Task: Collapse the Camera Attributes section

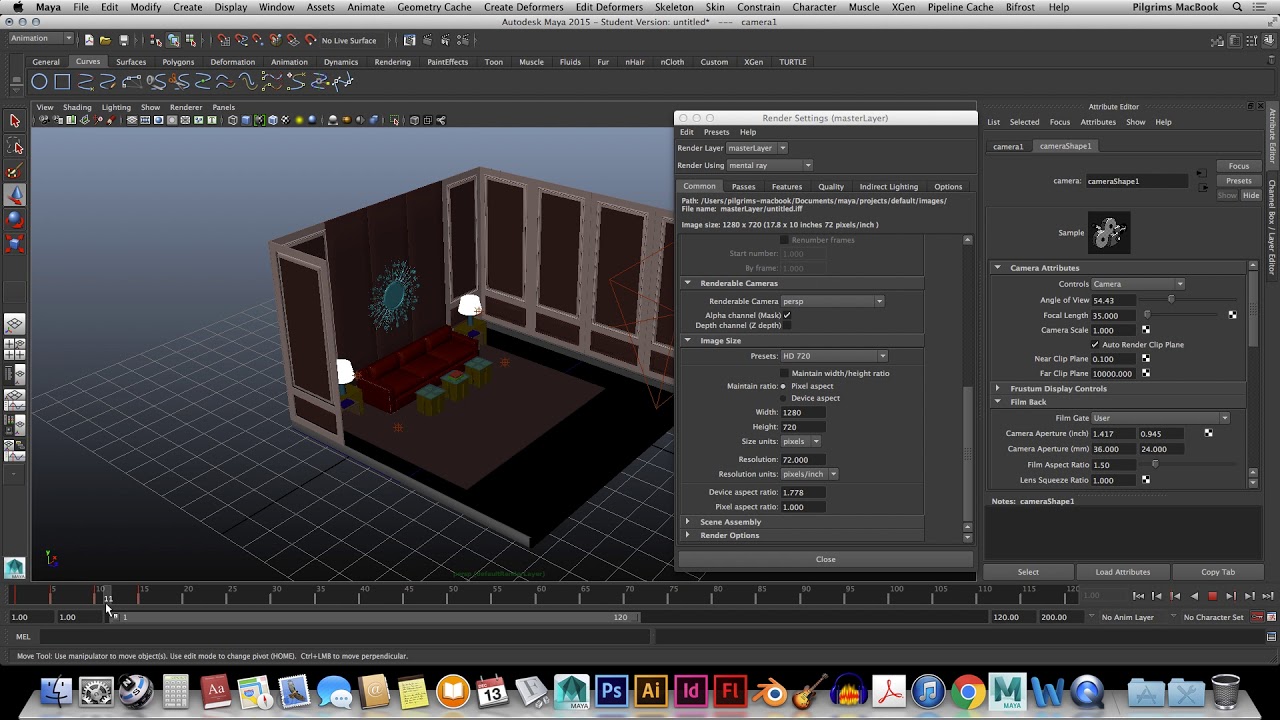Action: 997,268
